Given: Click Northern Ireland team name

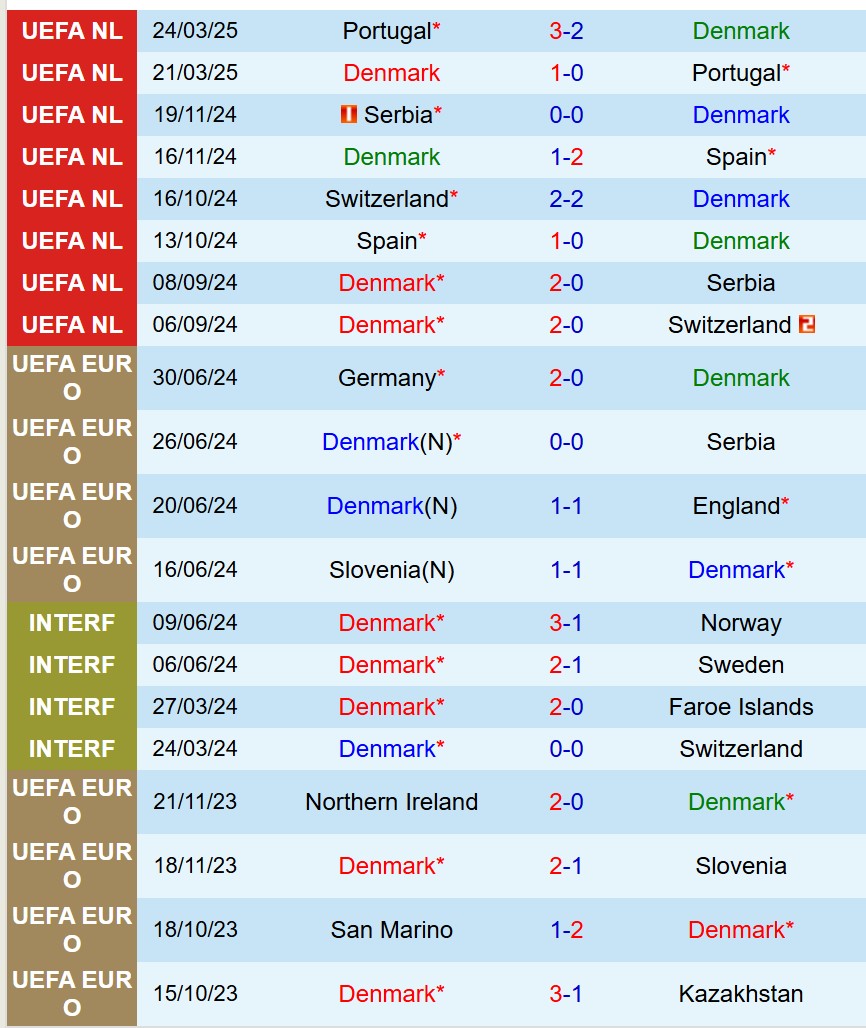Looking at the screenshot, I should point(391,802).
